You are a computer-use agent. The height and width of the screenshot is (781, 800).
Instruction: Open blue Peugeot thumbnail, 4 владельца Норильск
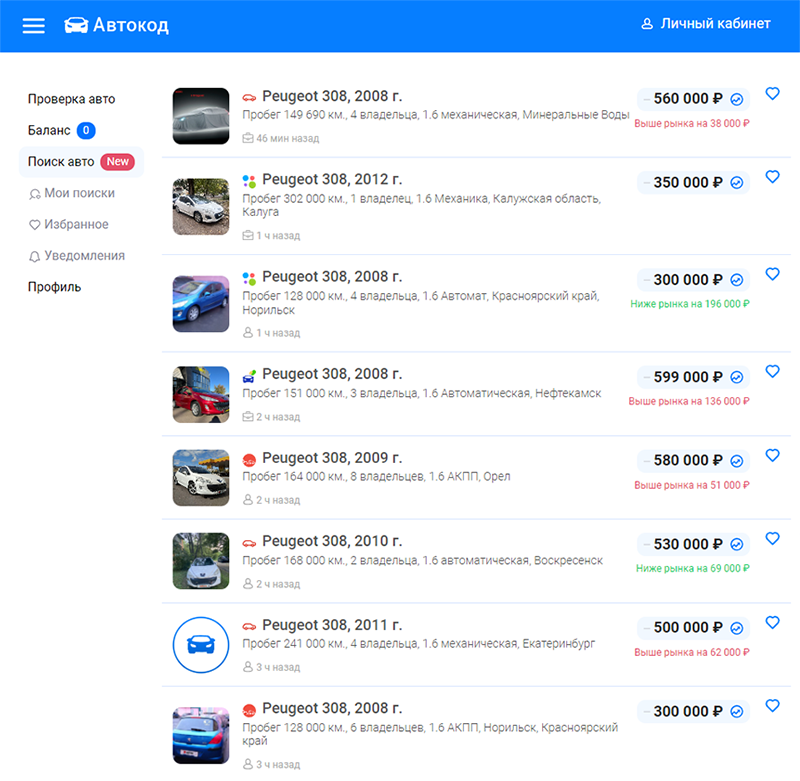[x=201, y=304]
